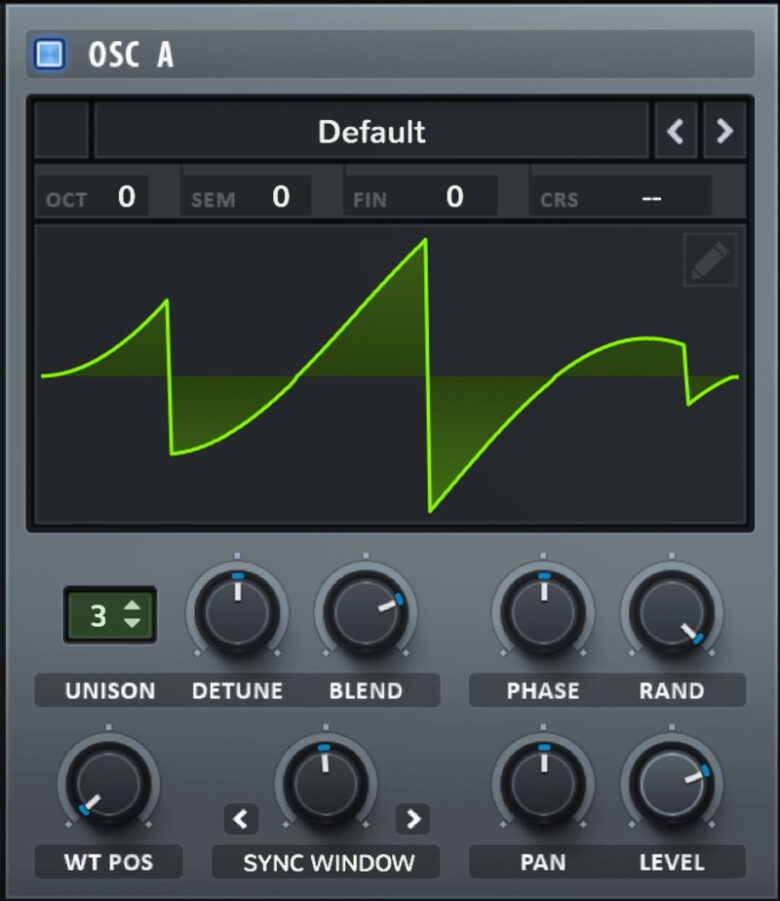Image resolution: width=780 pixels, height=901 pixels.
Task: Open the Default wavetable menu
Action: (x=371, y=131)
